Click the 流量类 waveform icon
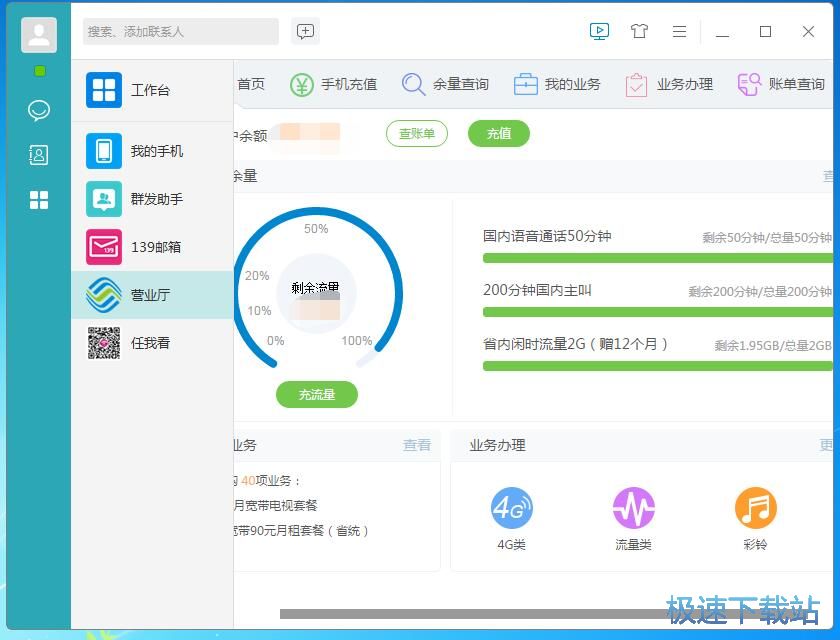 pyautogui.click(x=633, y=508)
